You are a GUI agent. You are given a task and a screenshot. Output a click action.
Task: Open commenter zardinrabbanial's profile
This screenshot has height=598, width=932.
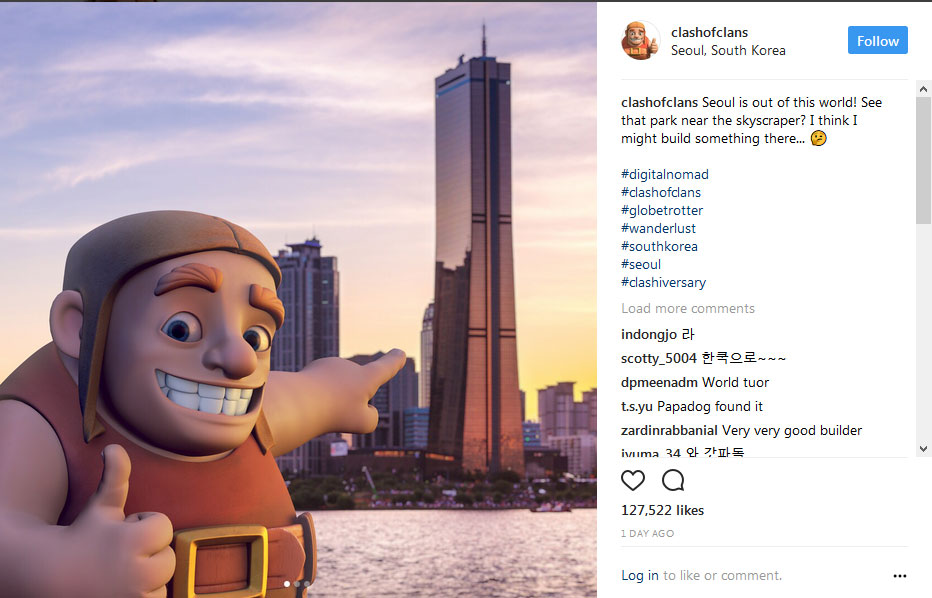pyautogui.click(x=669, y=430)
